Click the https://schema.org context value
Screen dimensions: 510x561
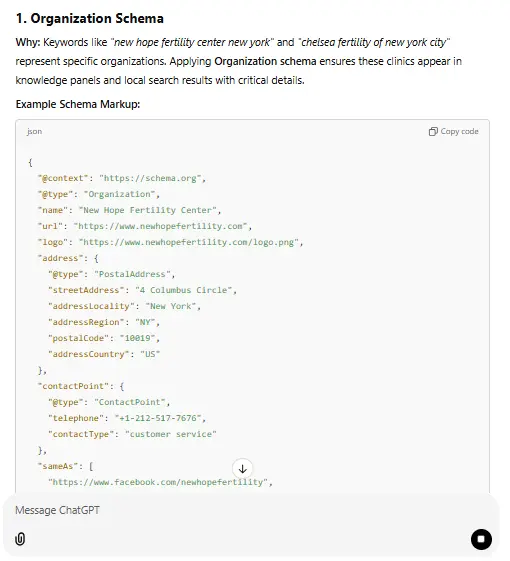150,178
